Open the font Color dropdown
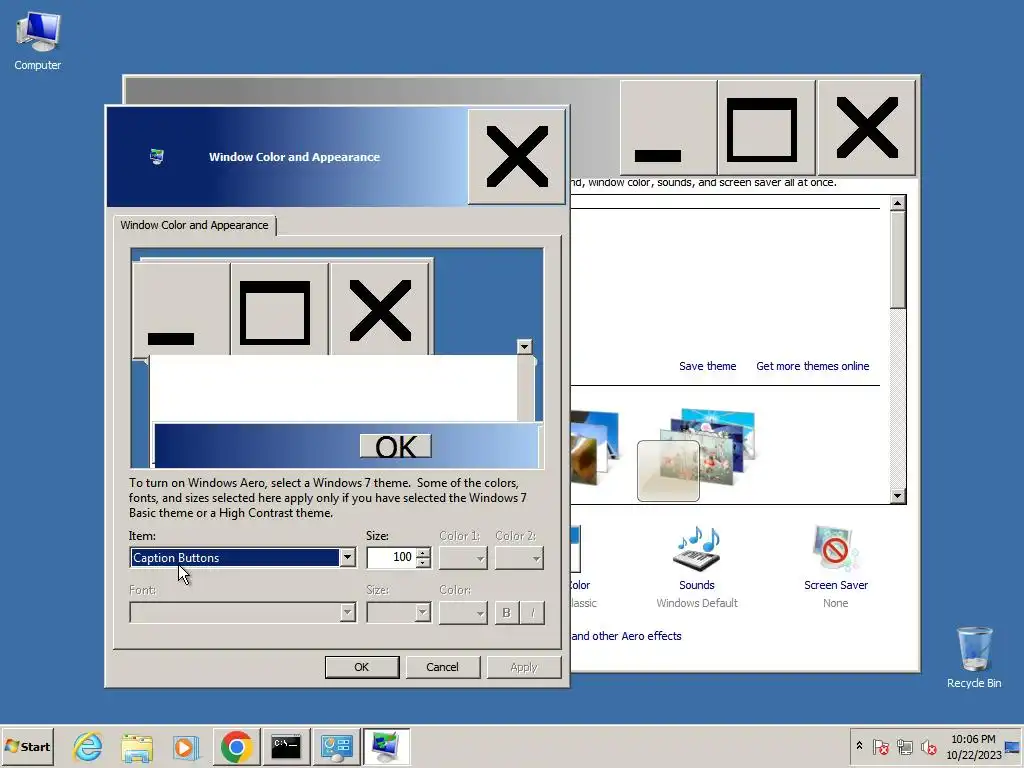 click(x=463, y=613)
